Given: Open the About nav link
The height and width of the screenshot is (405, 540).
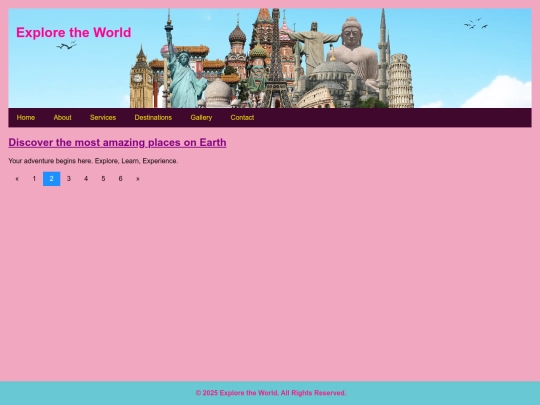Looking at the screenshot, I should point(62,118).
